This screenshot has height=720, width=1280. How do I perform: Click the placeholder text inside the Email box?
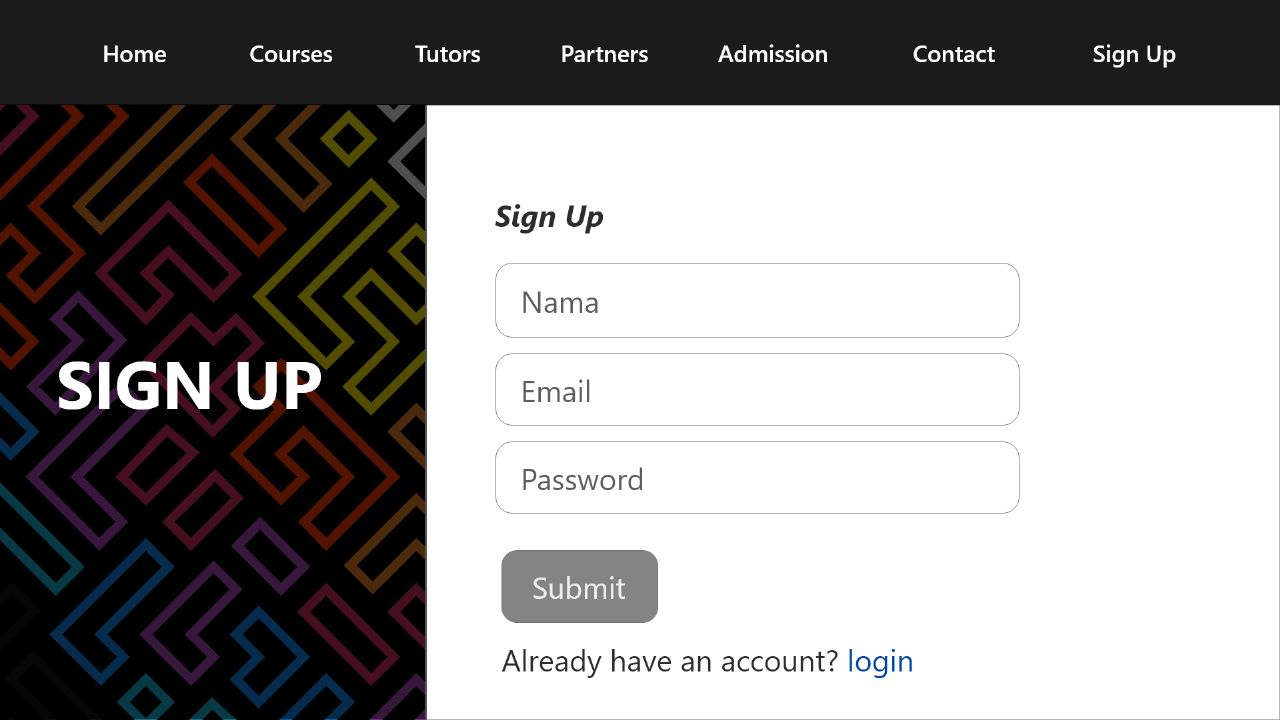click(x=556, y=391)
